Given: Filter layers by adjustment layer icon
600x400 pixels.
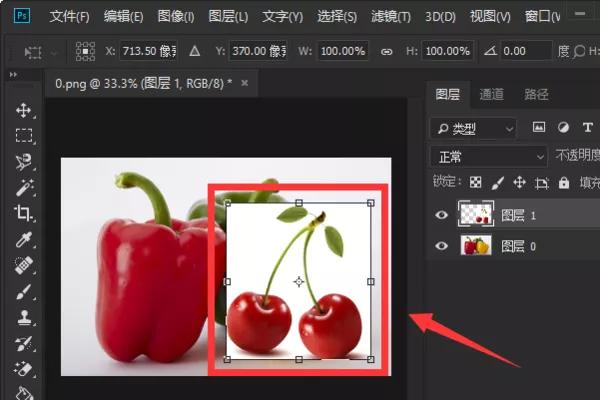Looking at the screenshot, I should (563, 127).
